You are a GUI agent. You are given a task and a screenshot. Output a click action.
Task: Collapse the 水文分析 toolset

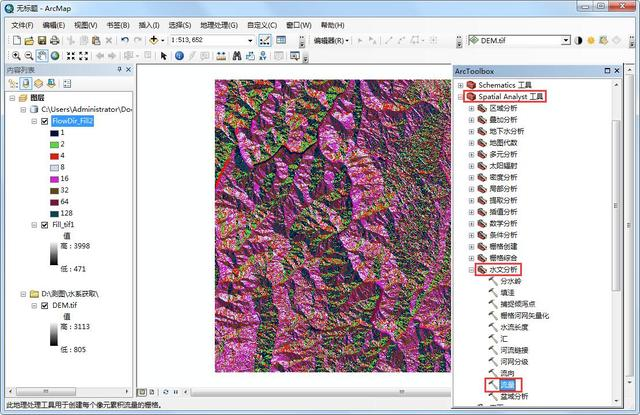pos(471,270)
